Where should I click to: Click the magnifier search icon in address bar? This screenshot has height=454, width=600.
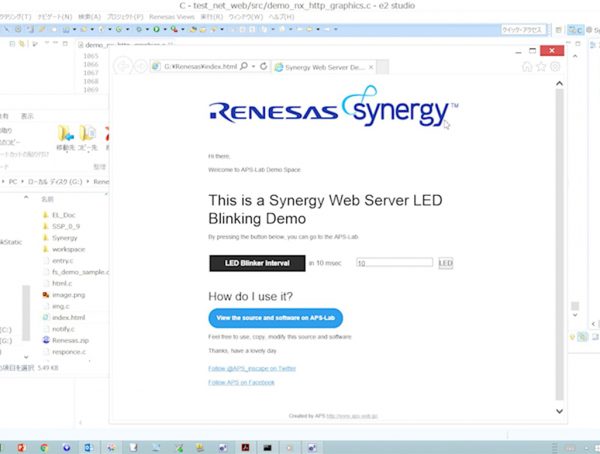click(x=244, y=66)
